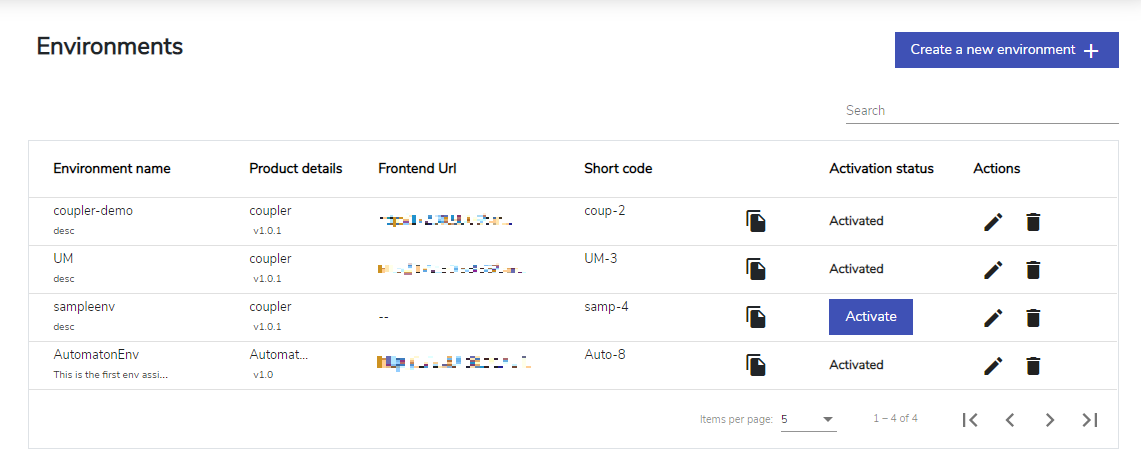Delete the sampleenv environment
The width and height of the screenshot is (1141, 475).
[x=1033, y=318]
